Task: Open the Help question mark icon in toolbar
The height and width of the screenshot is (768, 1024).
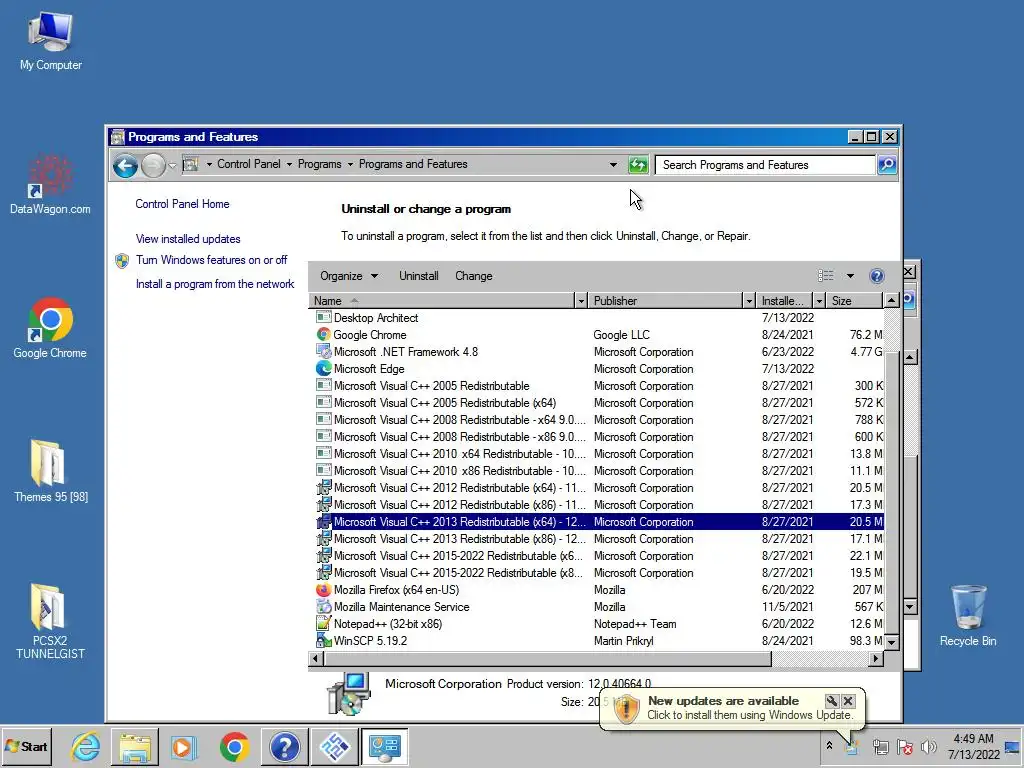Action: [x=876, y=276]
